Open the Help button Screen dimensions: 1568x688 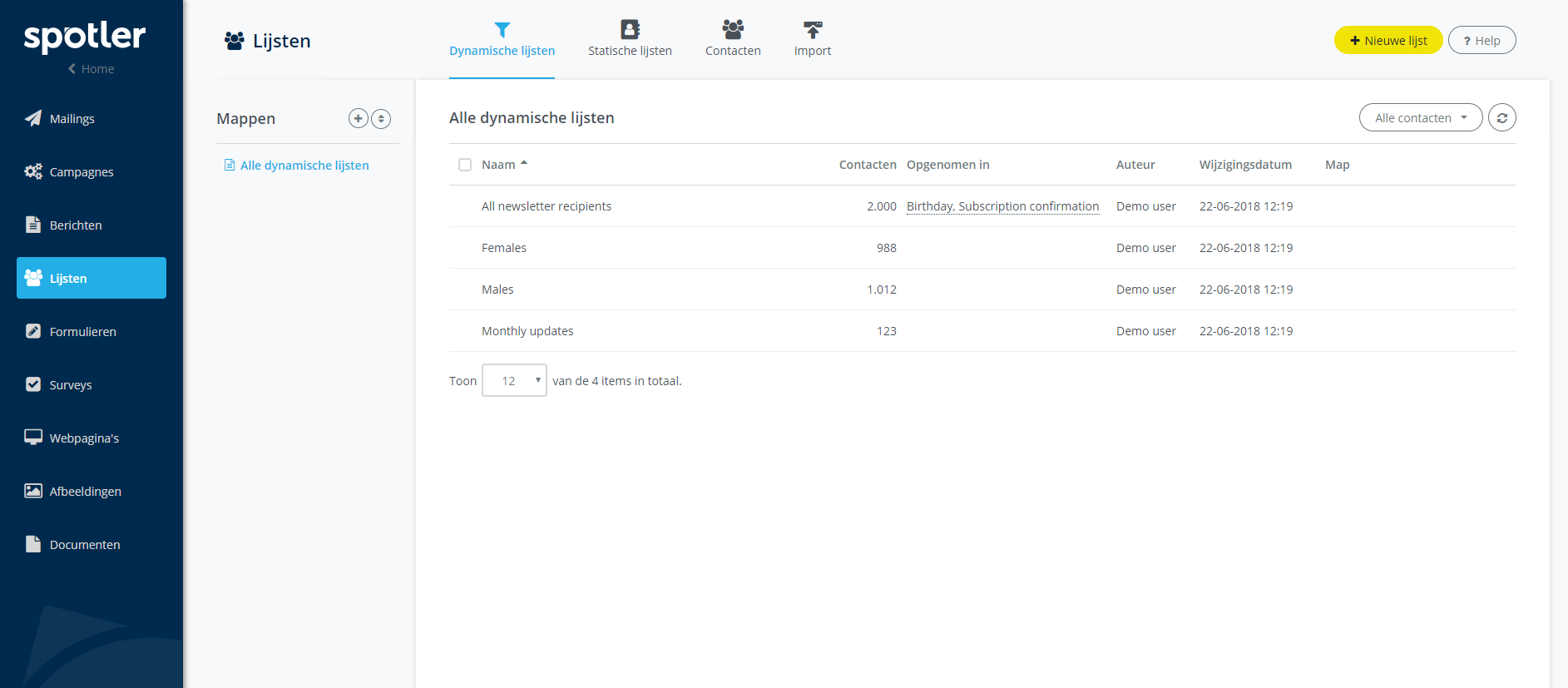(1481, 40)
